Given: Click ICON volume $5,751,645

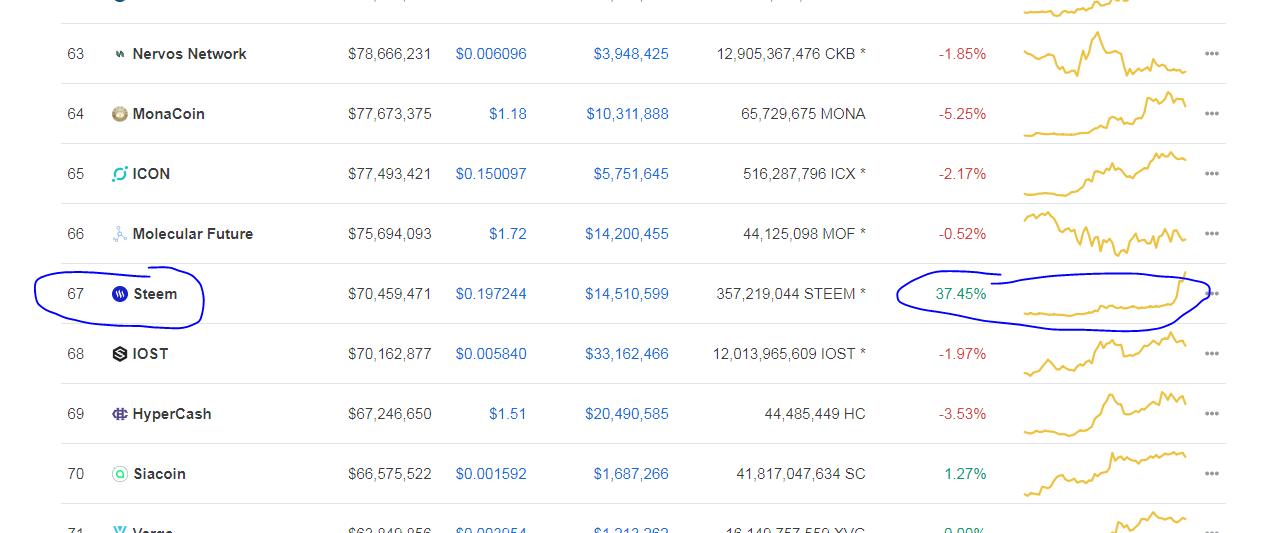Looking at the screenshot, I should click(631, 174).
